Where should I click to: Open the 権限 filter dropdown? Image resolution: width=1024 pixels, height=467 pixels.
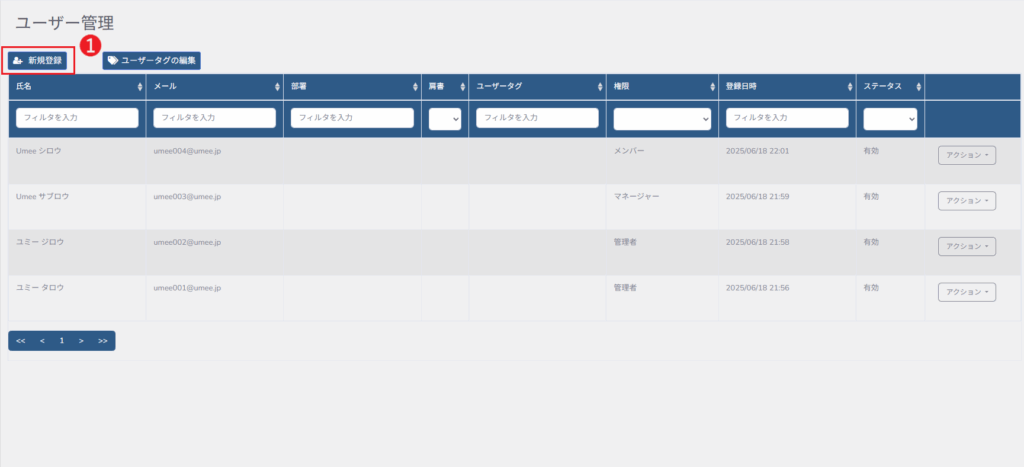coord(662,118)
